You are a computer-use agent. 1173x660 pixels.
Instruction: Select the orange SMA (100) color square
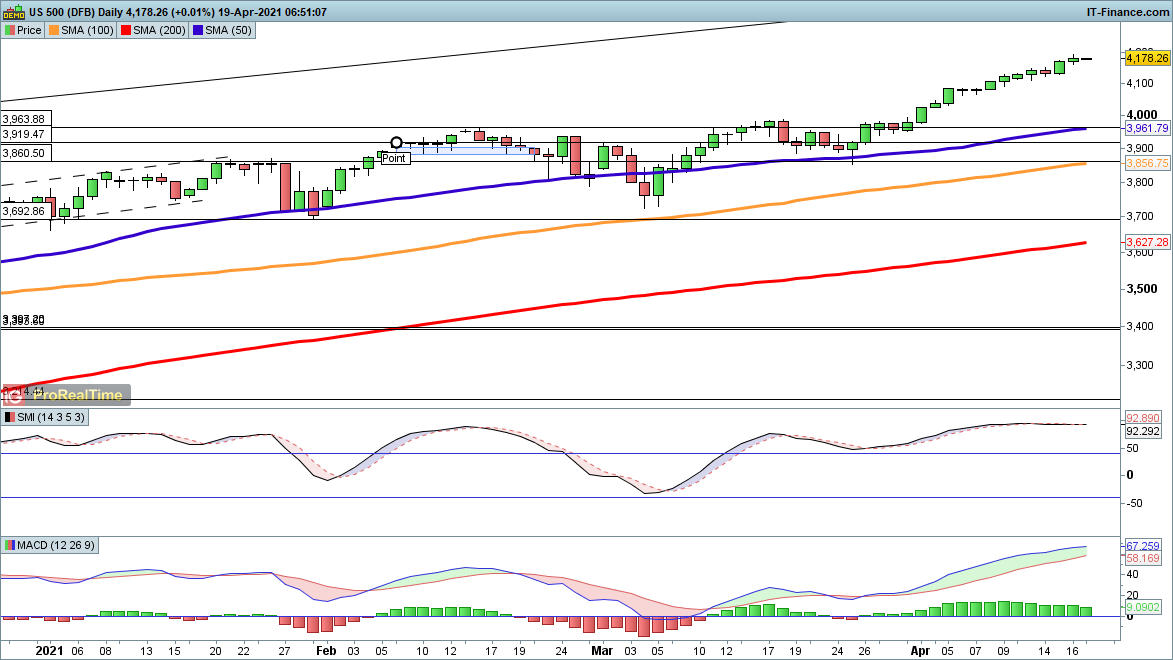(54, 31)
